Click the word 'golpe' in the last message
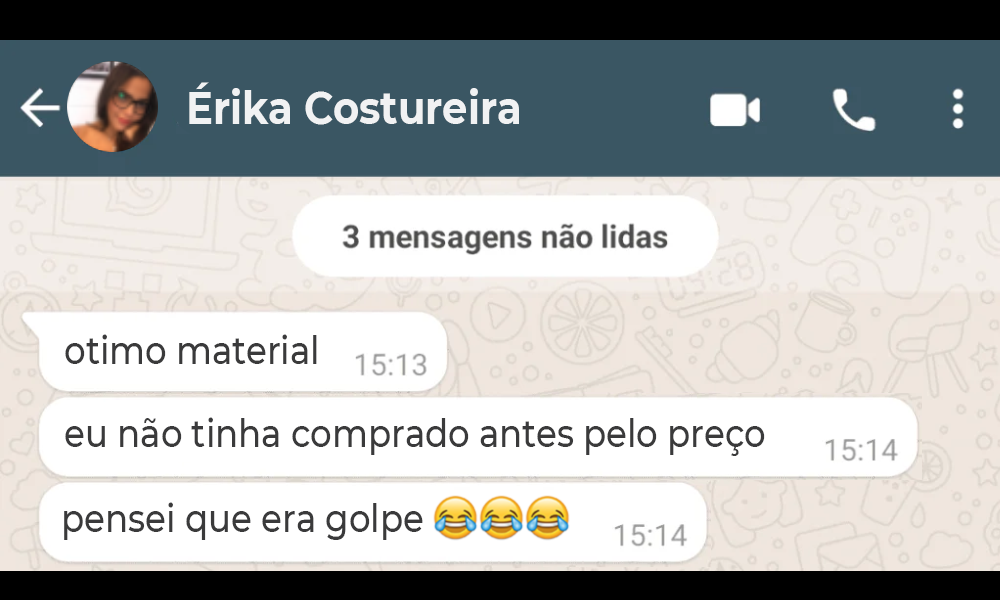The height and width of the screenshot is (600, 1000). 374,520
